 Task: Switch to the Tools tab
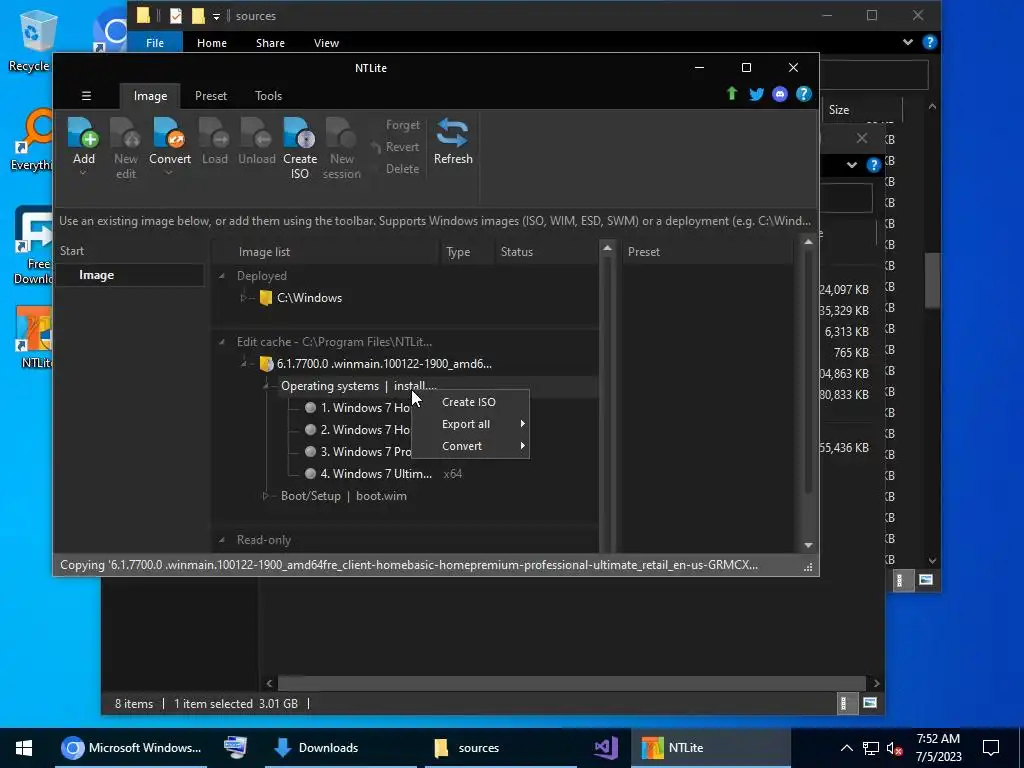tap(268, 96)
